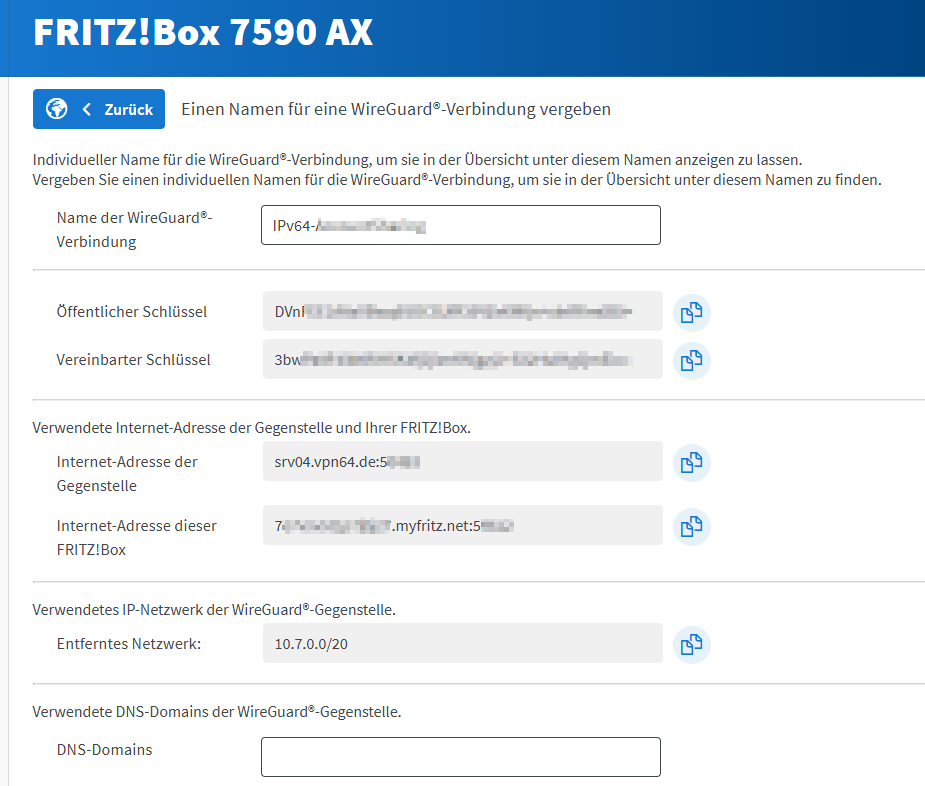This screenshot has width=925, height=786.
Task: Click the Name der WireGuard-Verbindung label
Action: tap(134, 229)
